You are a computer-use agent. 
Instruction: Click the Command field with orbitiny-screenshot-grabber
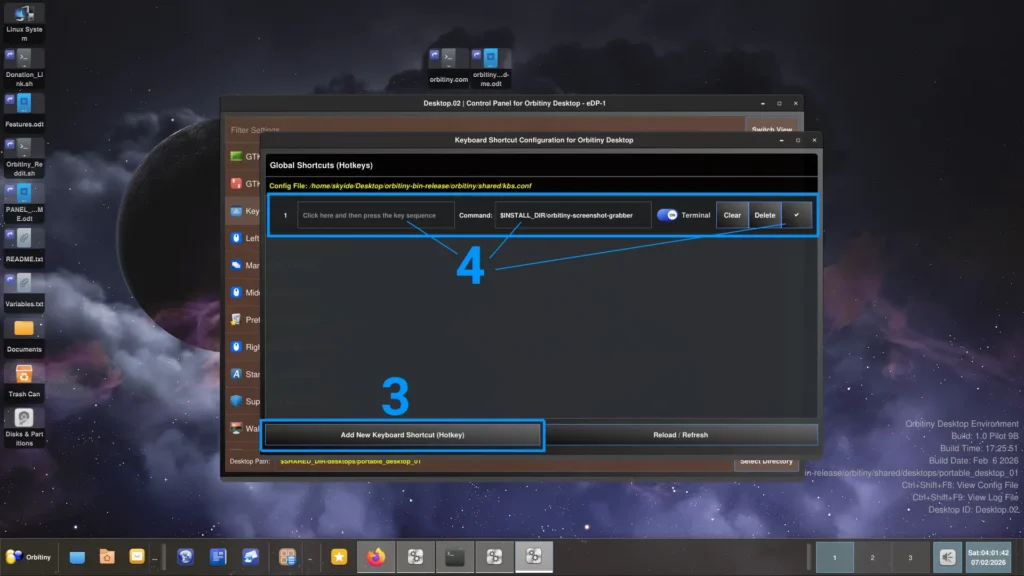572,215
